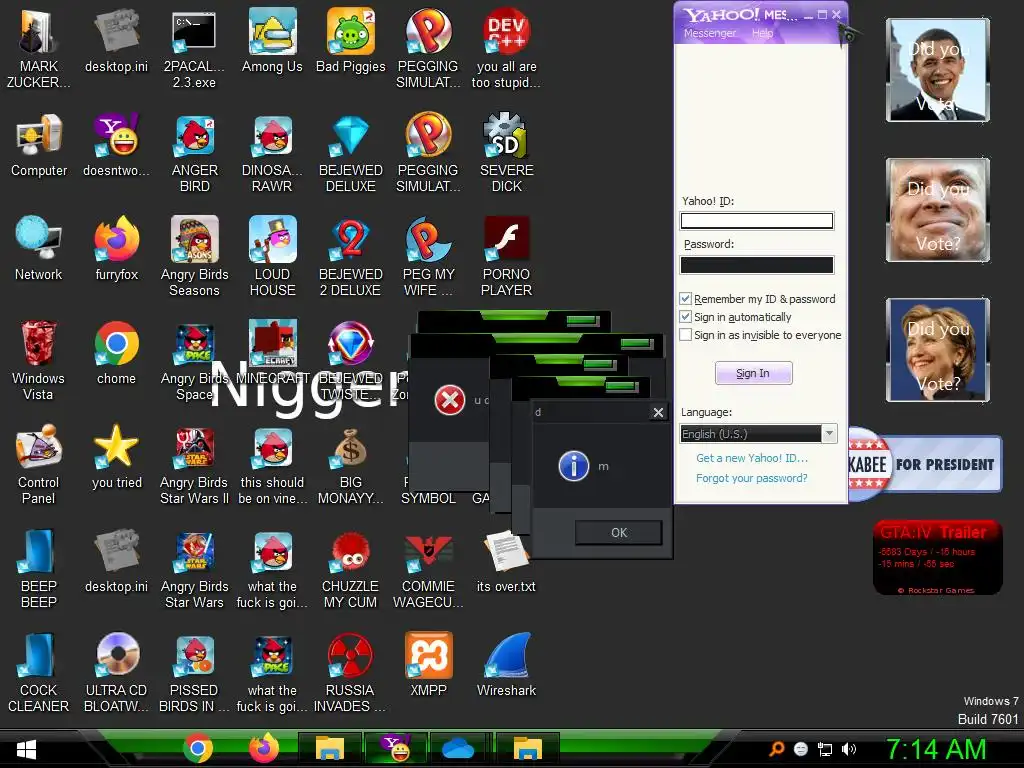Switch to Yahoo Messenger taskbar button
Viewport: 1024px width, 768px height.
click(x=396, y=748)
